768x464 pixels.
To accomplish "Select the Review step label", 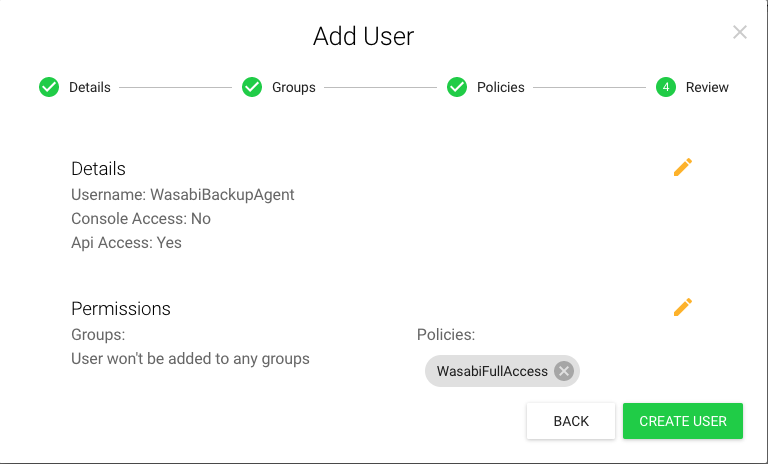I will coord(707,87).
